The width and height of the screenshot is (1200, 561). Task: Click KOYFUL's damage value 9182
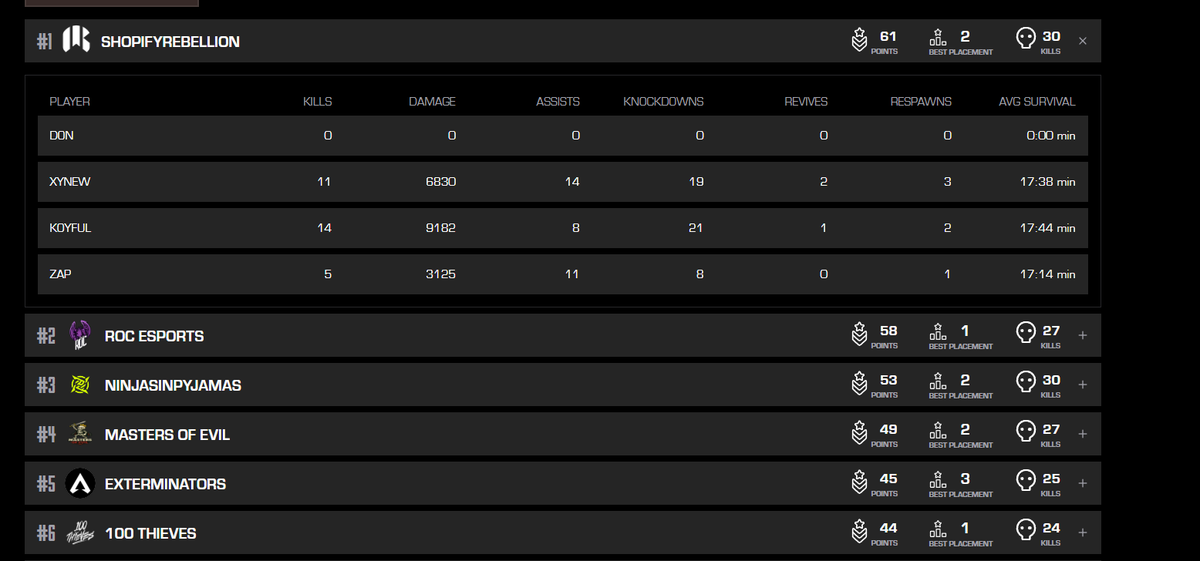click(x=440, y=228)
